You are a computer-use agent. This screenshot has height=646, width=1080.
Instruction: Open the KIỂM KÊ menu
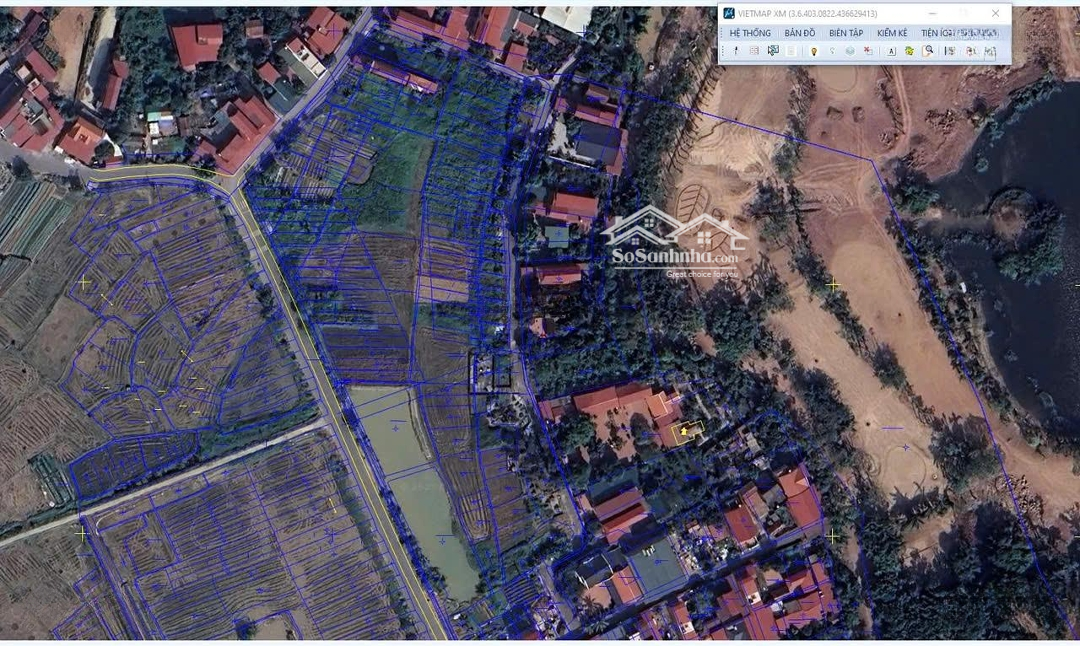[892, 33]
